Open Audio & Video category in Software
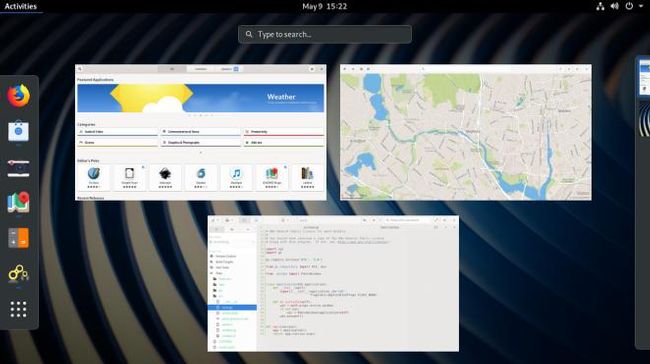The height and width of the screenshot is (364, 650). click(x=118, y=132)
